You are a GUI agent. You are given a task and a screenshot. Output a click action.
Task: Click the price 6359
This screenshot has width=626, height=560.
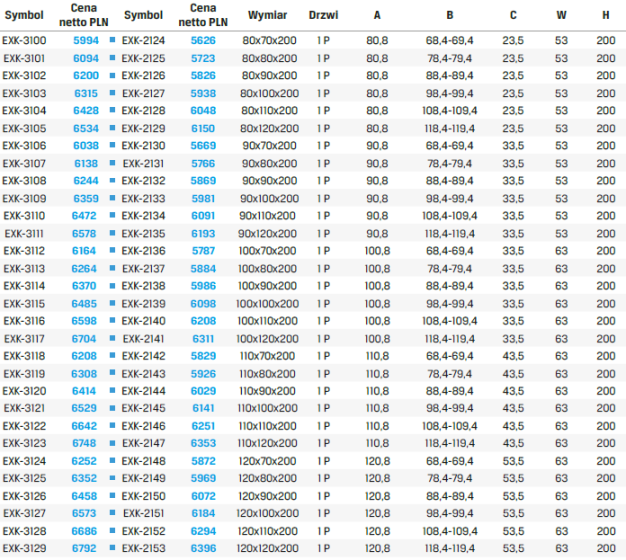[x=86, y=199]
